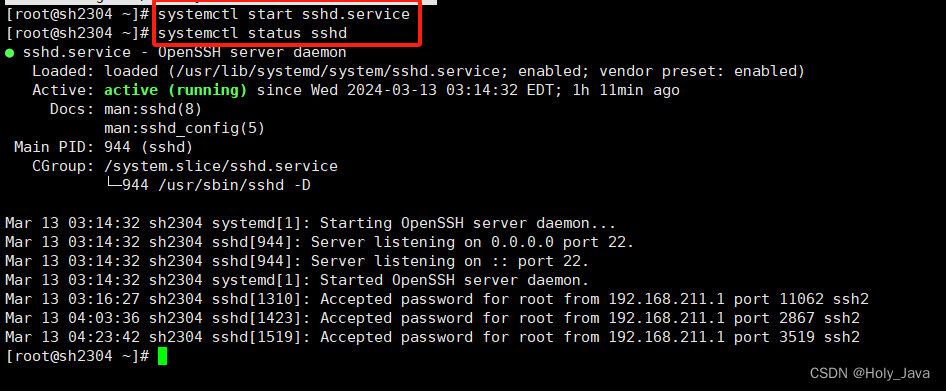946x391 pixels.
Task: Click the man:sshd(8) docs reference
Action: (153, 109)
